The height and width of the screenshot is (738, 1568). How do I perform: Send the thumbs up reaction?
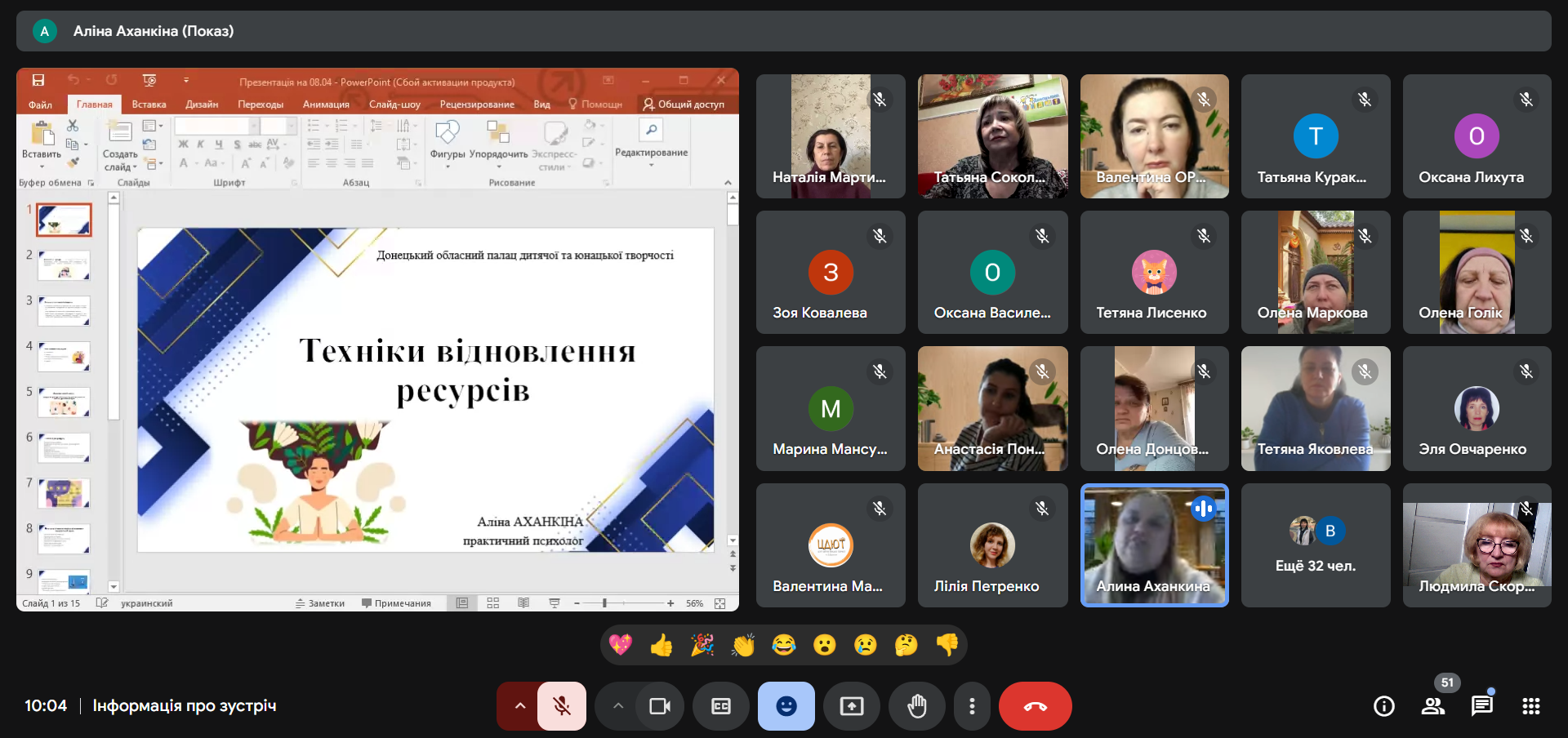(x=661, y=645)
